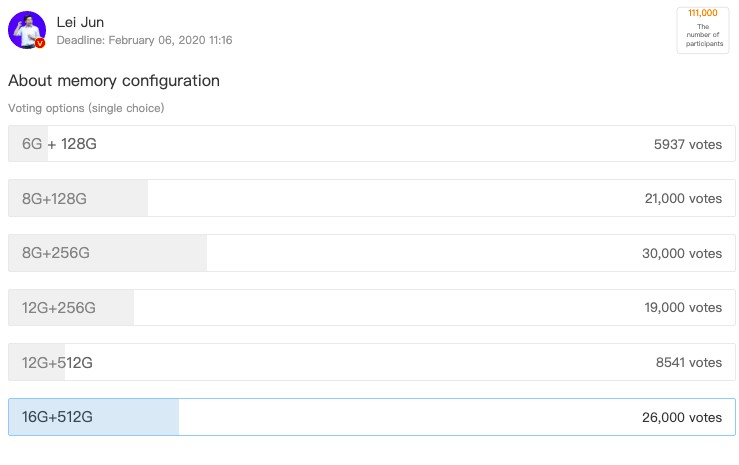The width and height of the screenshot is (739, 465).
Task: Choose the 8G+256G memory option
Action: [x=56, y=253]
